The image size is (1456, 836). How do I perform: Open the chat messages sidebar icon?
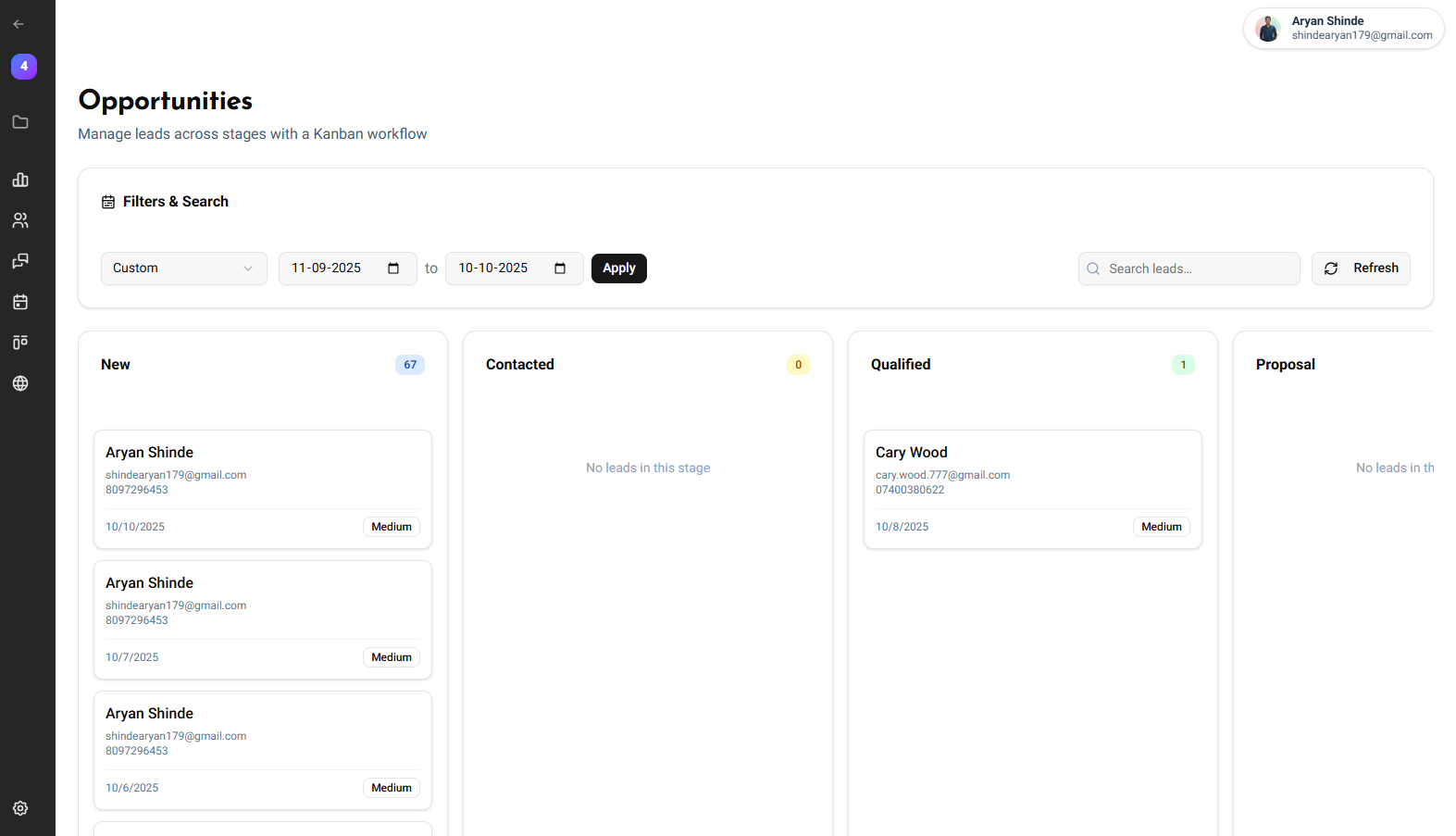point(20,261)
